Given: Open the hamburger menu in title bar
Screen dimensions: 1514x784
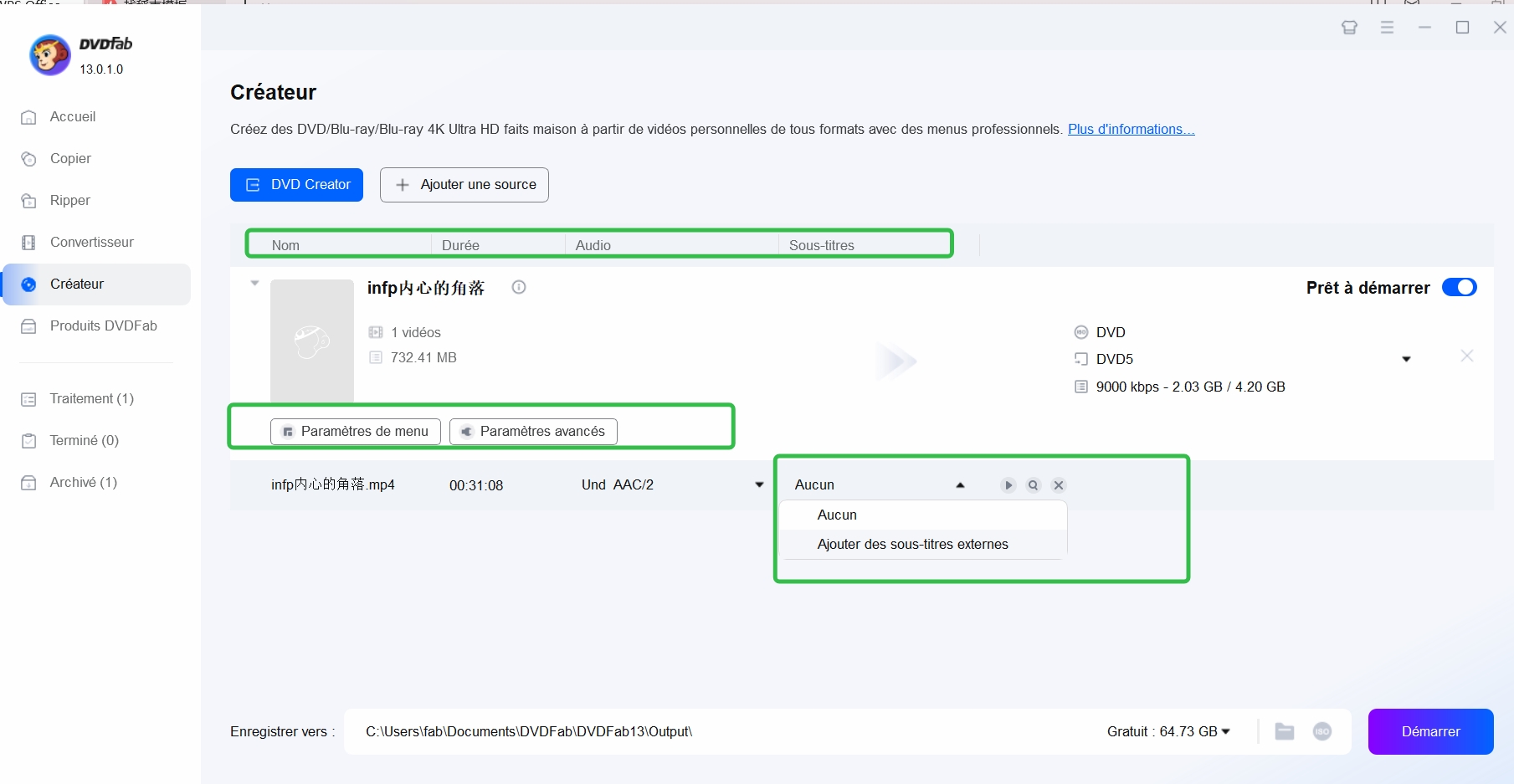Looking at the screenshot, I should click(x=1387, y=28).
